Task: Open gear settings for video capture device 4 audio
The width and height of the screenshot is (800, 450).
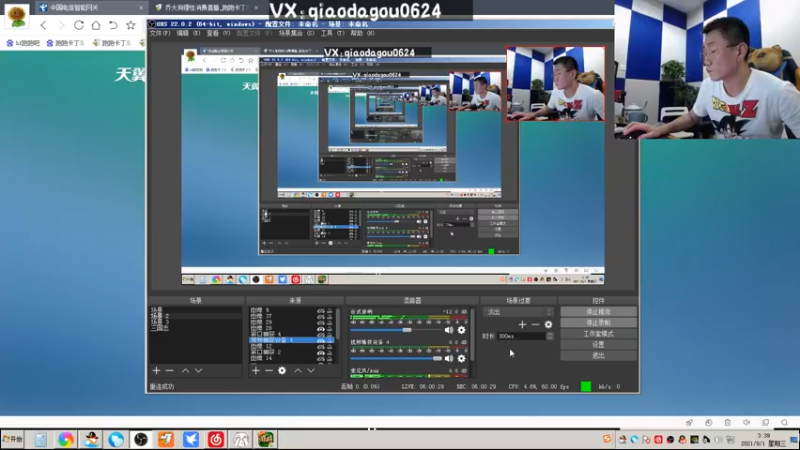Action: [x=461, y=359]
